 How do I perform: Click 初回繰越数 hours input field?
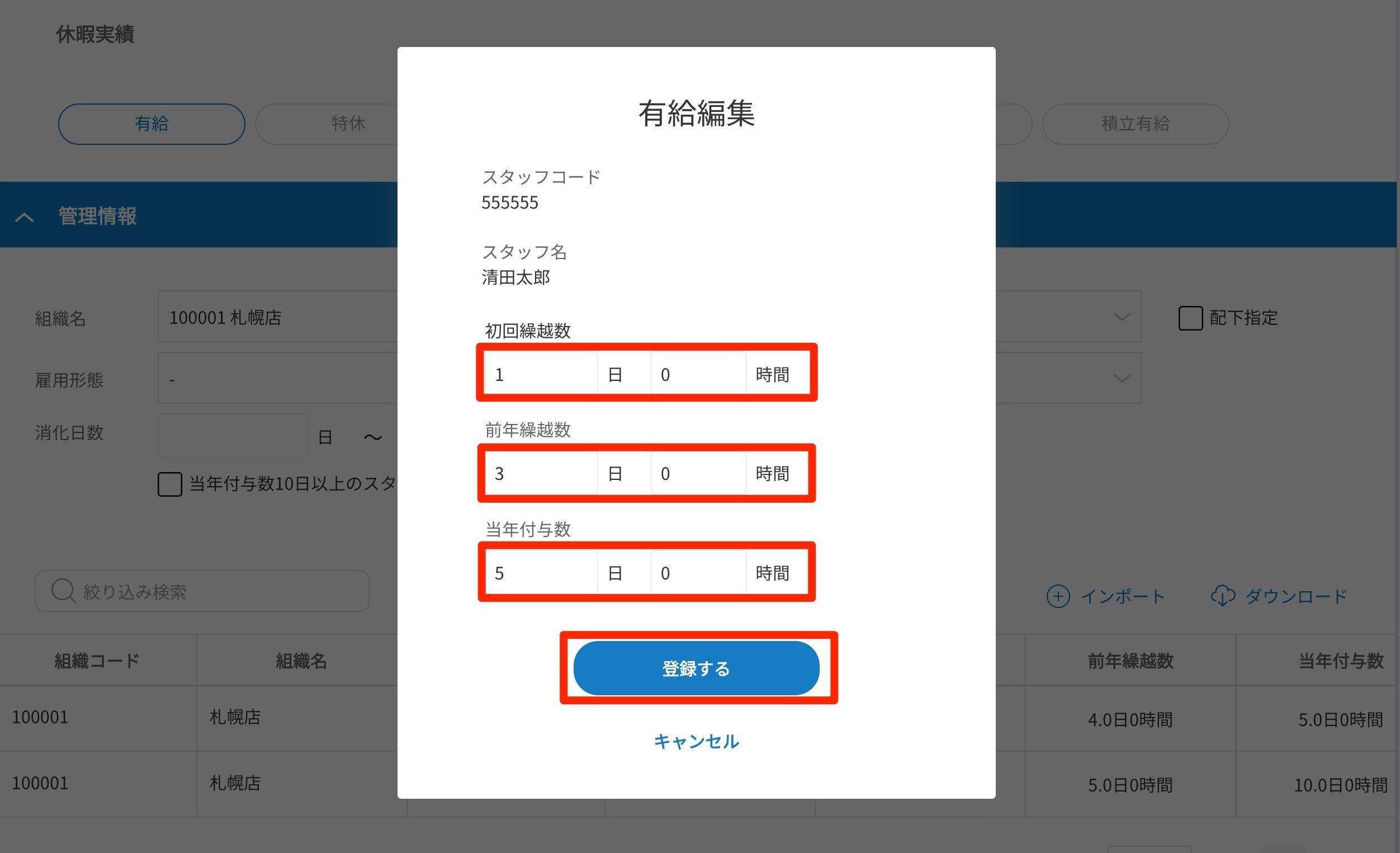pos(698,374)
